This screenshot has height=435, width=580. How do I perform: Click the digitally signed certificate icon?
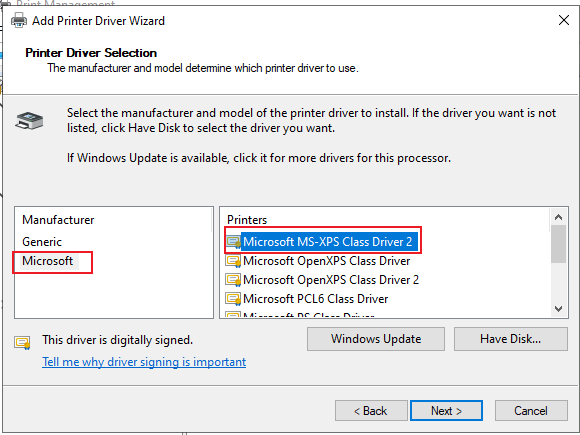[23, 343]
